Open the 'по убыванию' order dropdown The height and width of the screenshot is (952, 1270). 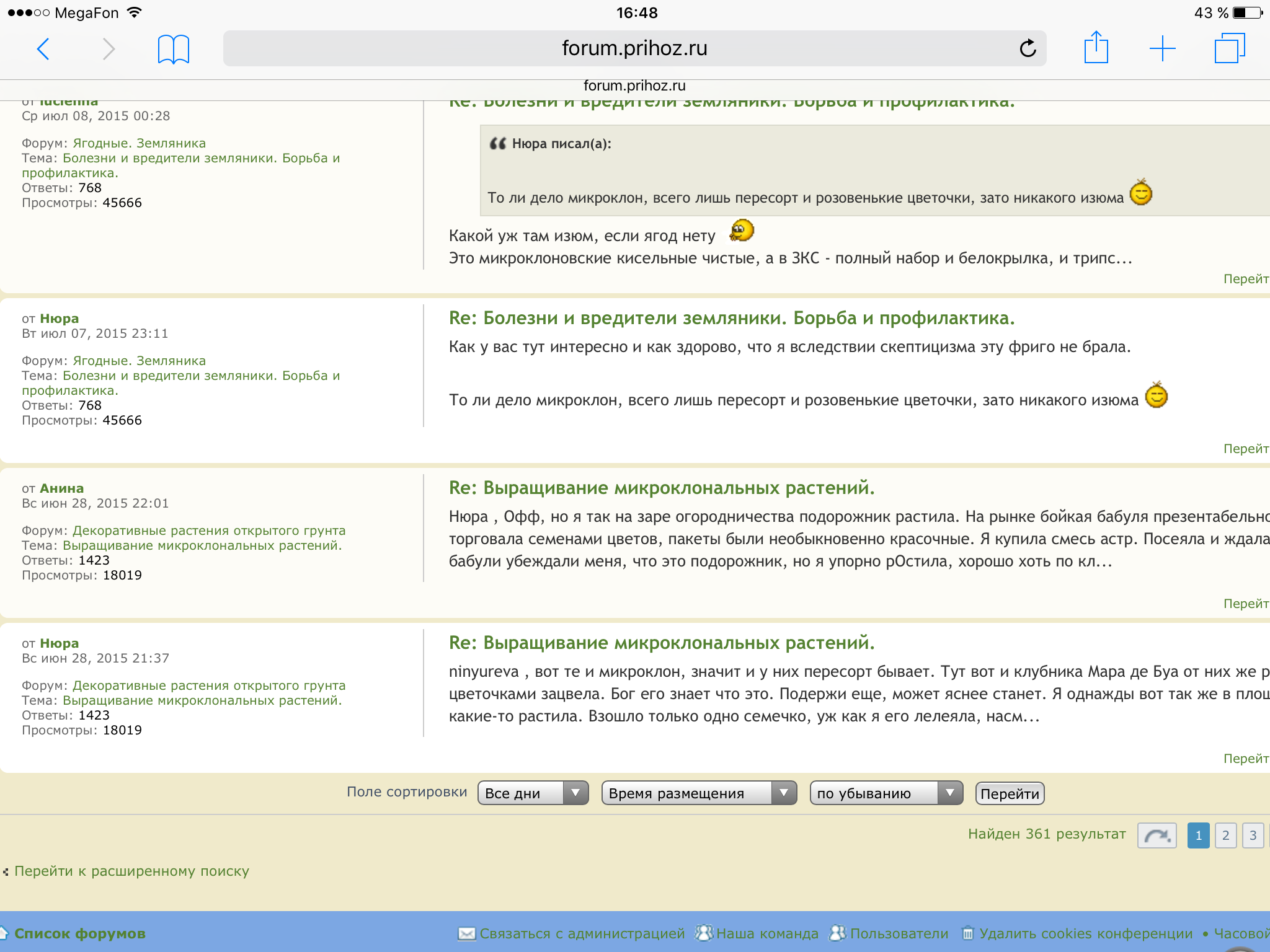[x=886, y=793]
